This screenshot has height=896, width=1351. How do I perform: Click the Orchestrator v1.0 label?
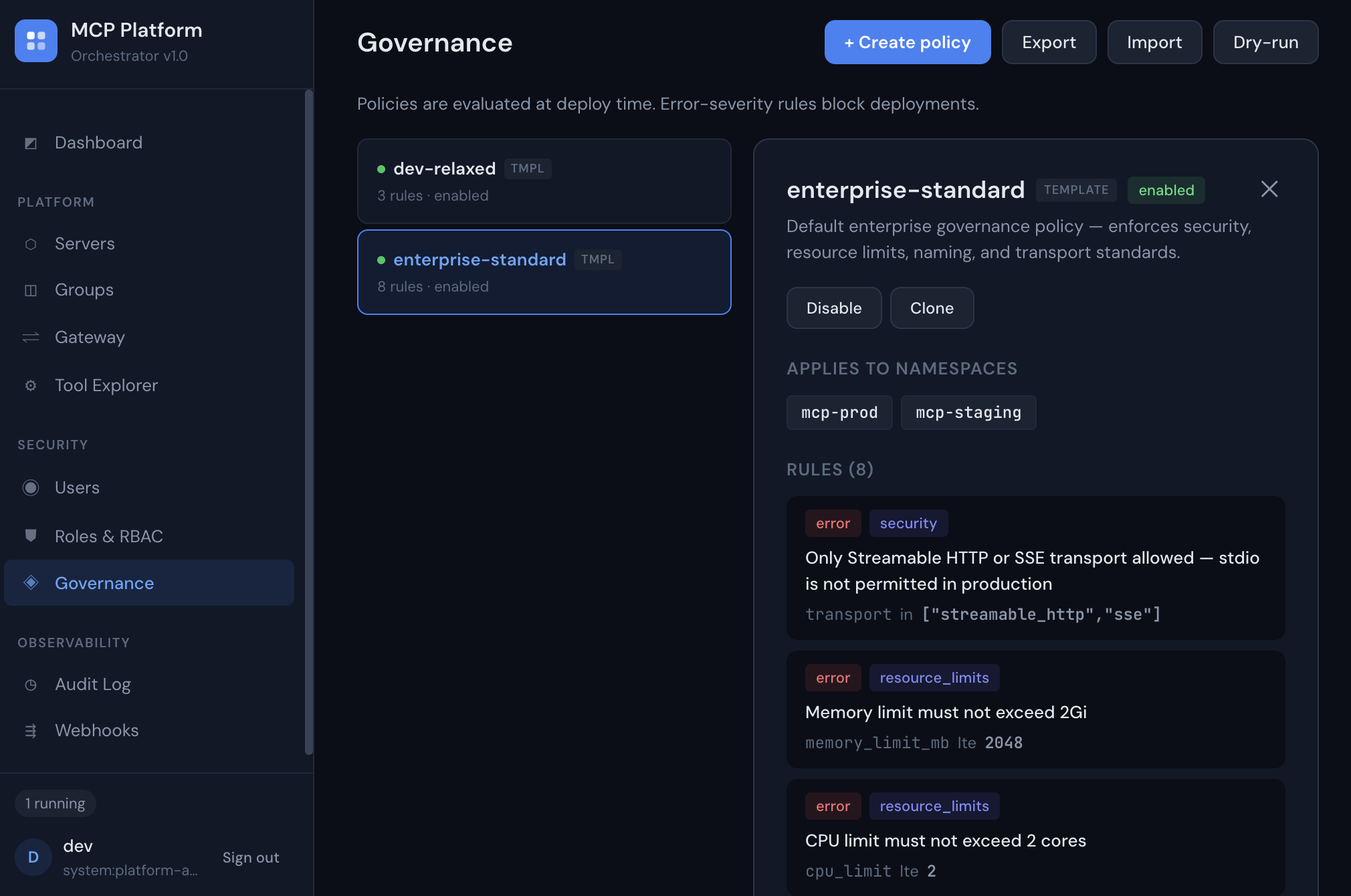129,56
